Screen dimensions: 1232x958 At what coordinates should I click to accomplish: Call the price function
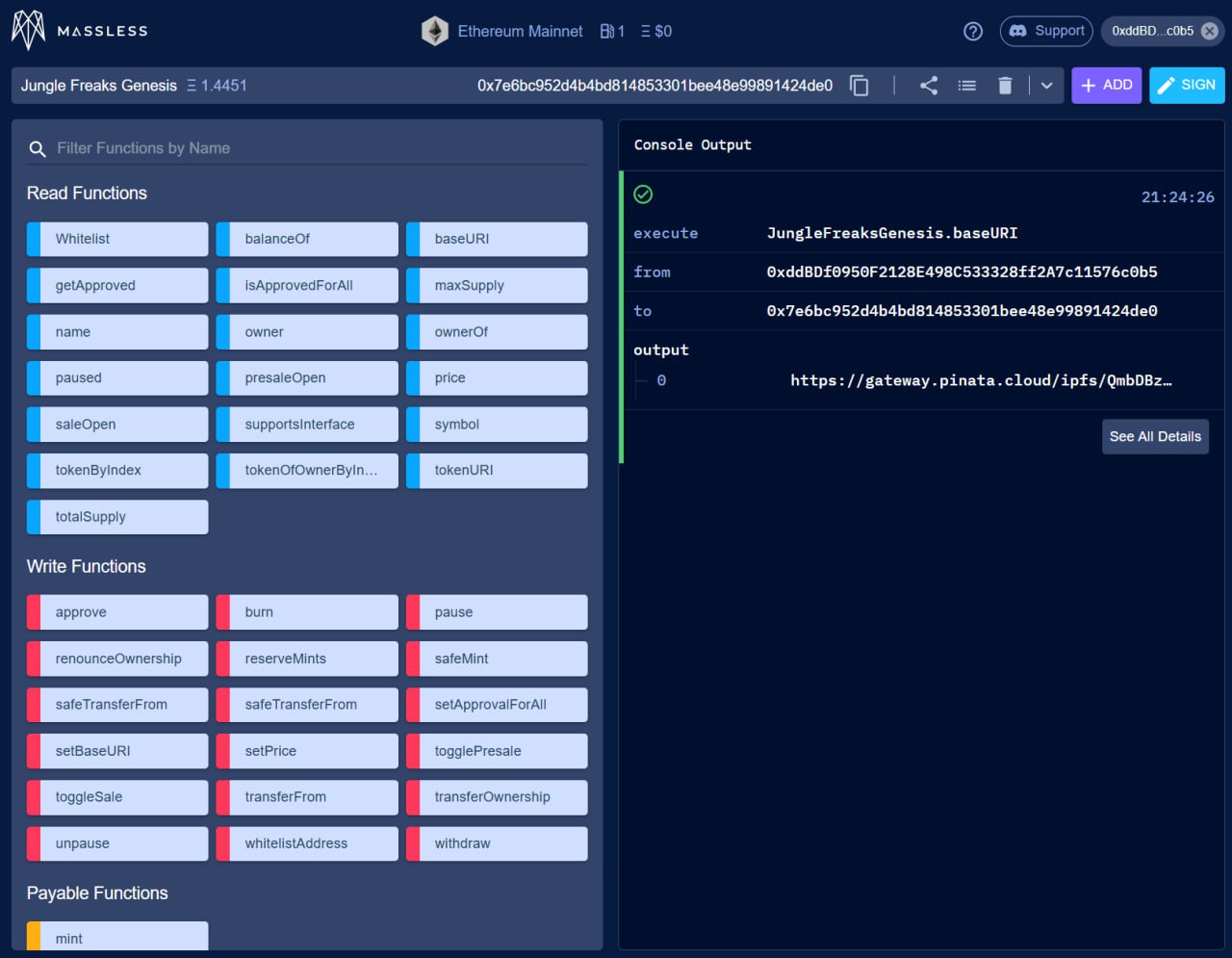point(497,377)
